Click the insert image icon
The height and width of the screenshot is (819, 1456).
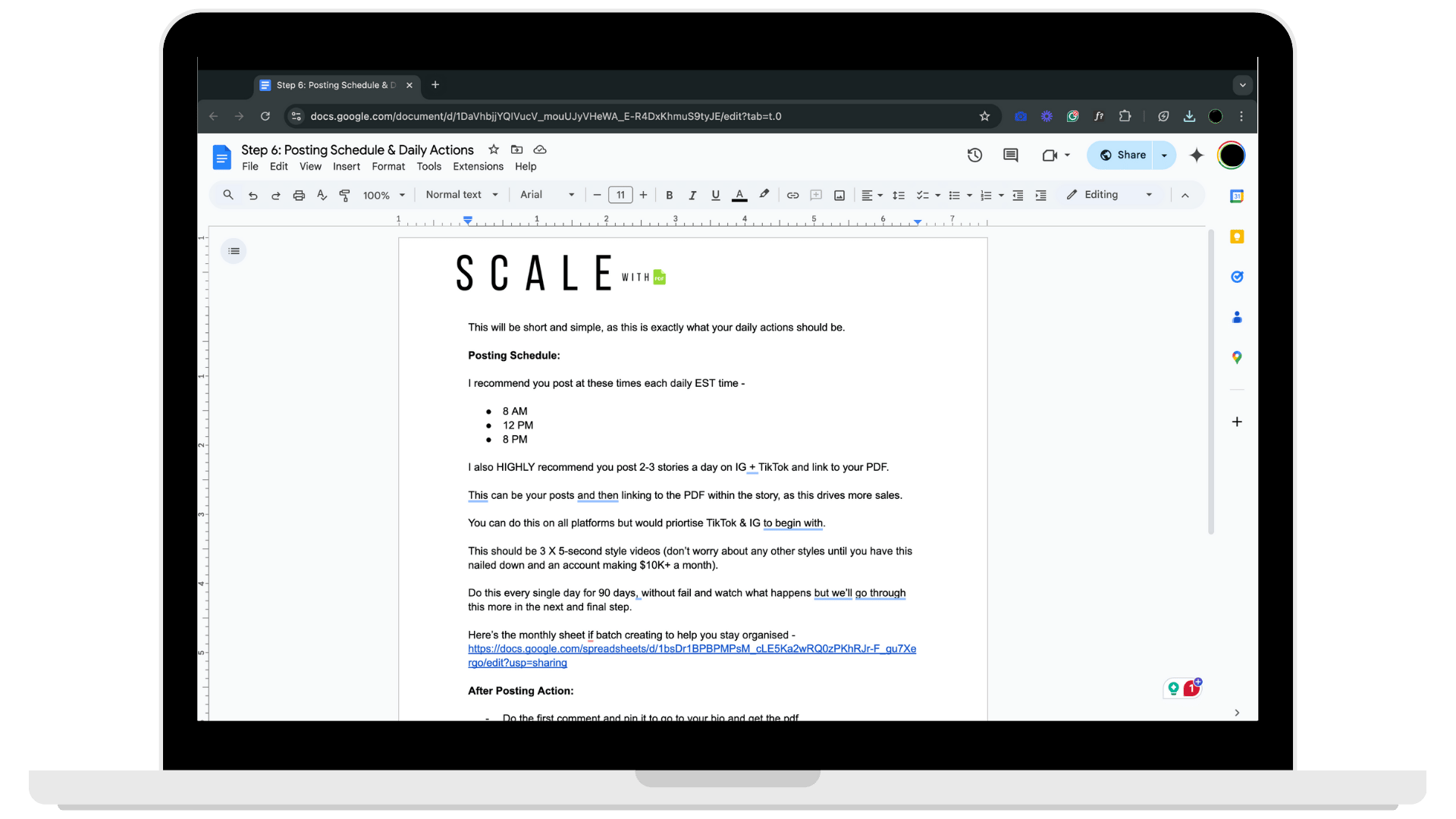pyautogui.click(x=839, y=196)
